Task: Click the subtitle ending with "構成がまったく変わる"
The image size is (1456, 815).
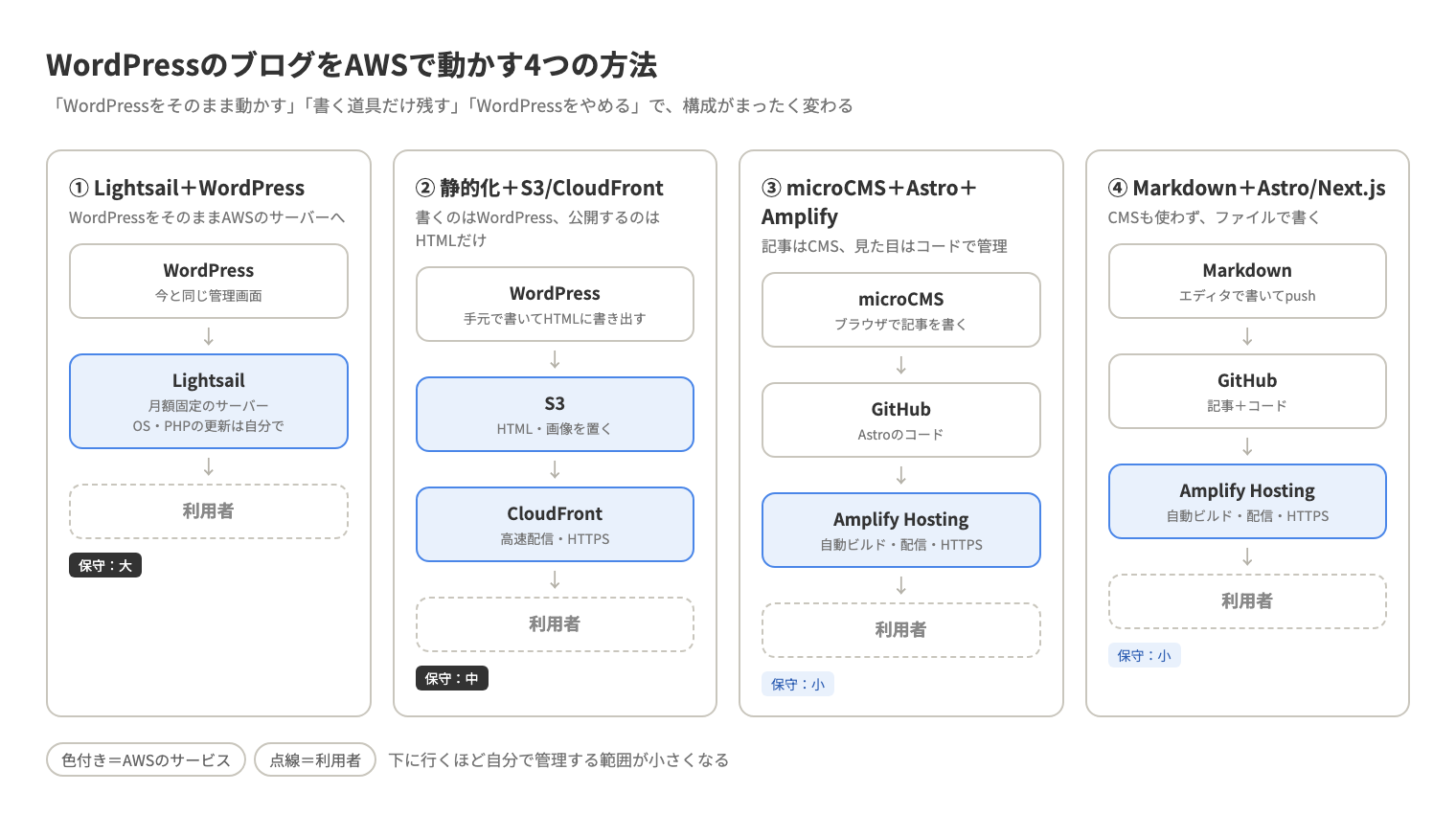Action: pyautogui.click(x=450, y=105)
